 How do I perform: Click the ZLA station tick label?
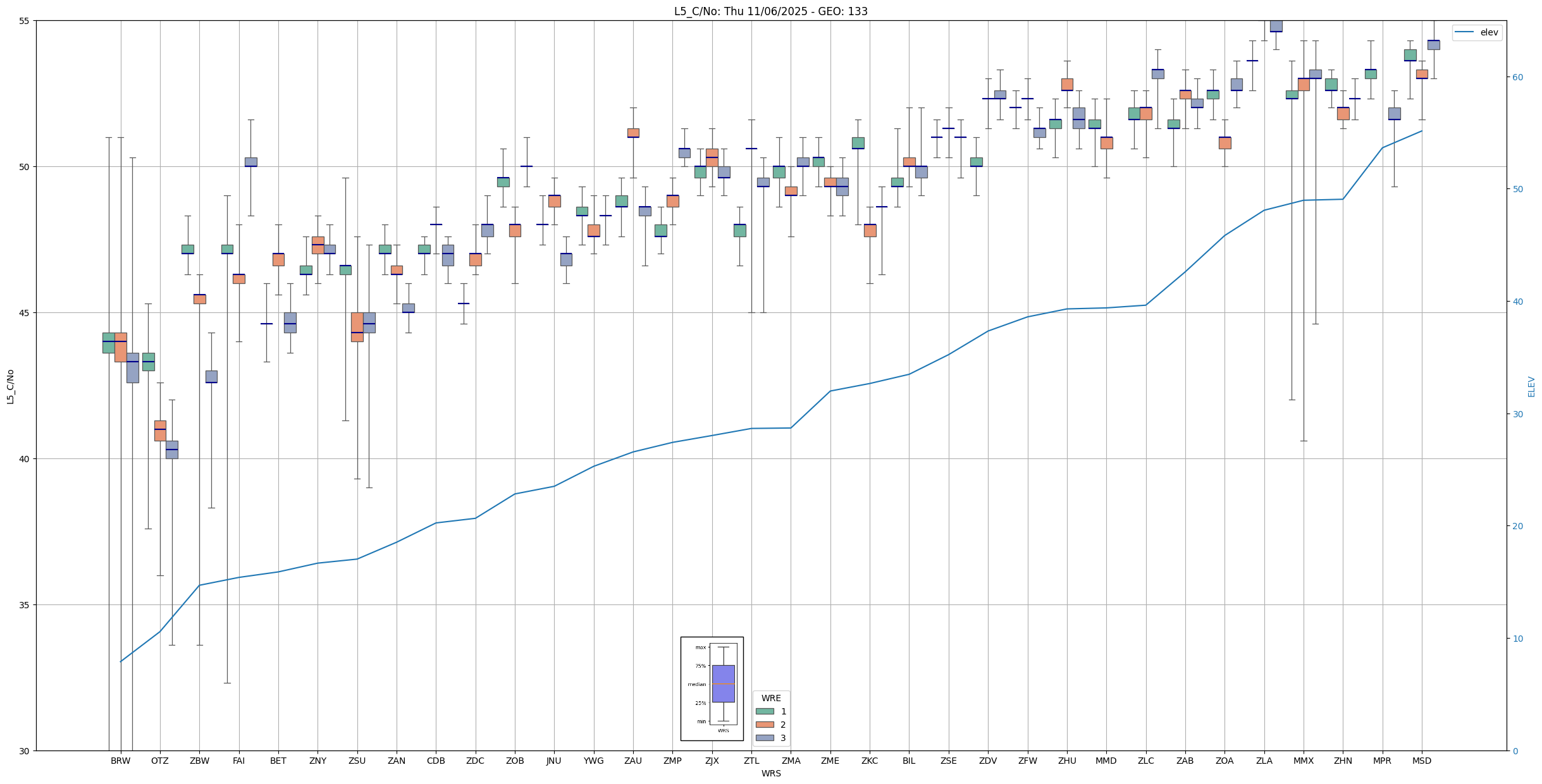pos(1264,761)
